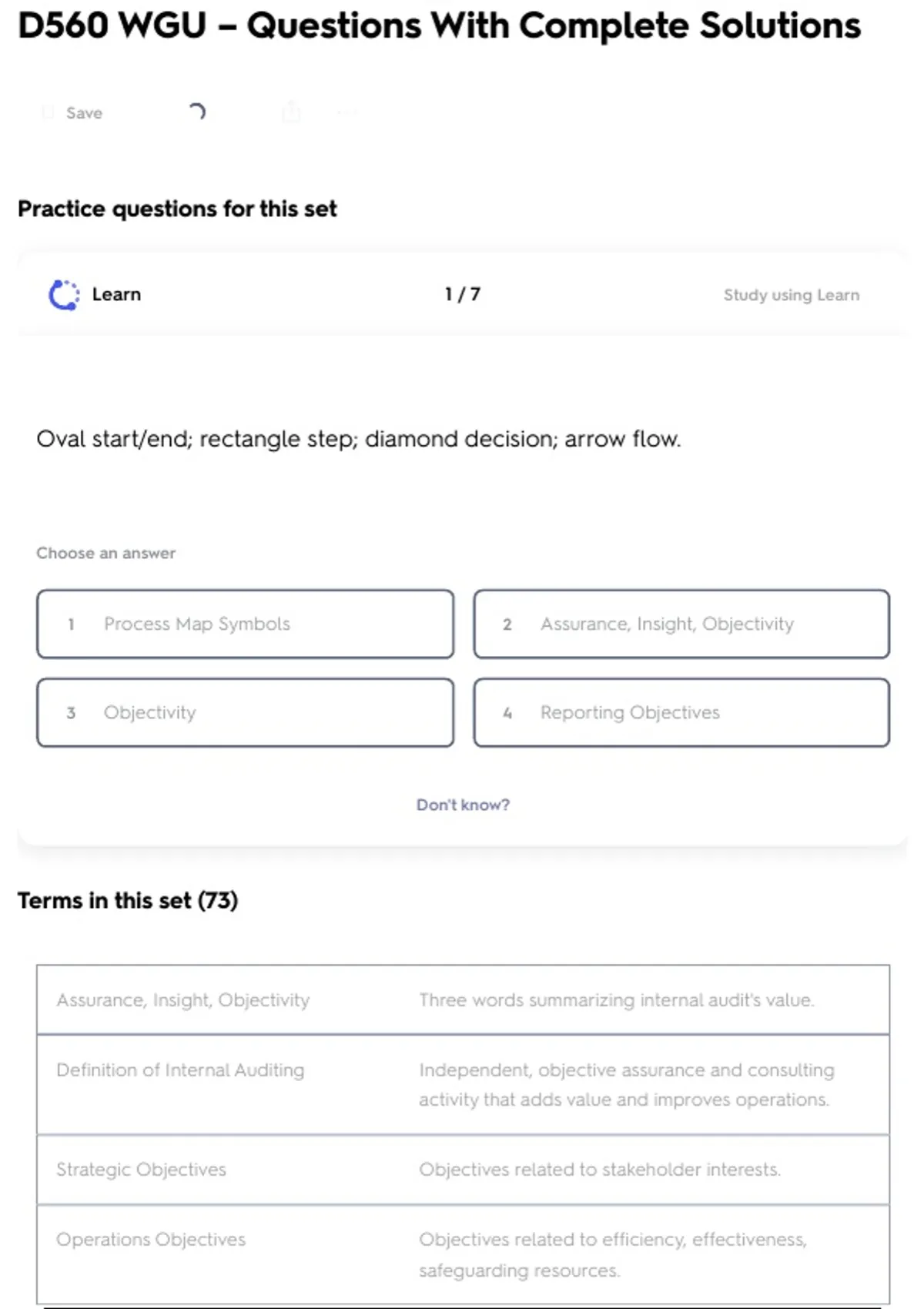
Task: Click the Save button label
Action: [x=84, y=113]
